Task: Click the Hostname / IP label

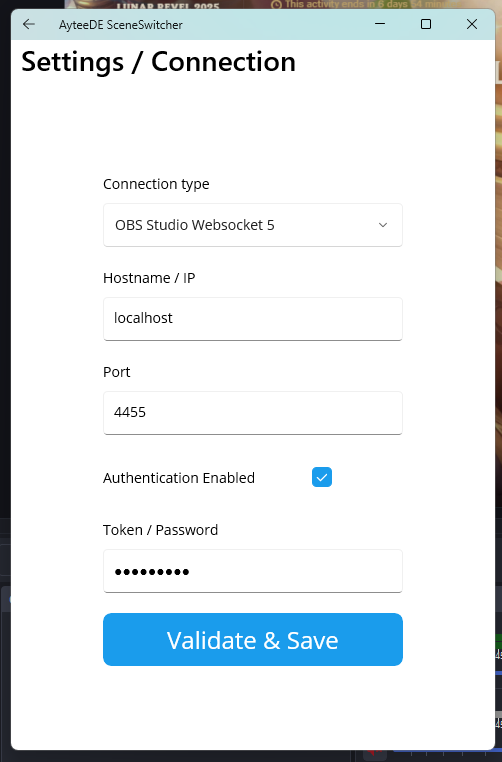Action: [149, 278]
